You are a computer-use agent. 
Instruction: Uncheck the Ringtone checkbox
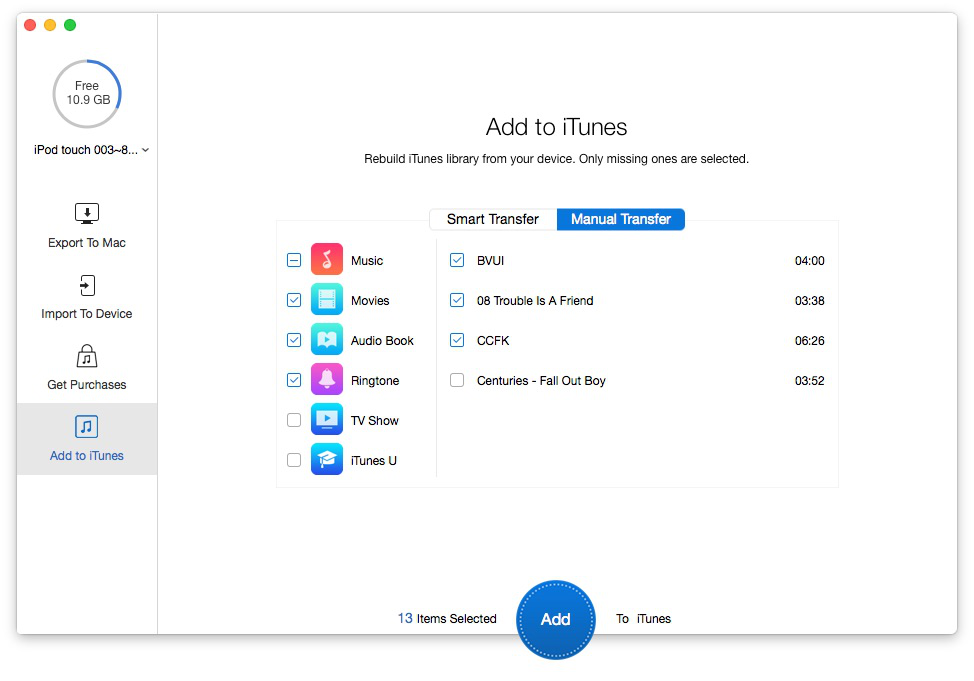294,380
